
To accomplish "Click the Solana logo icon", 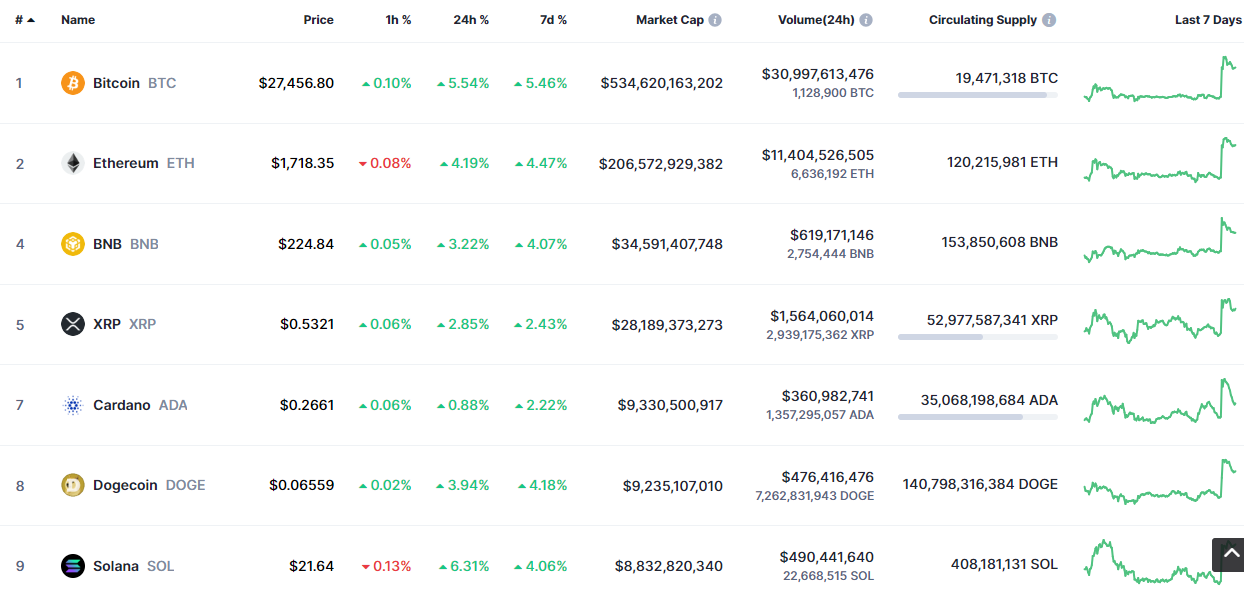I will 73,566.
